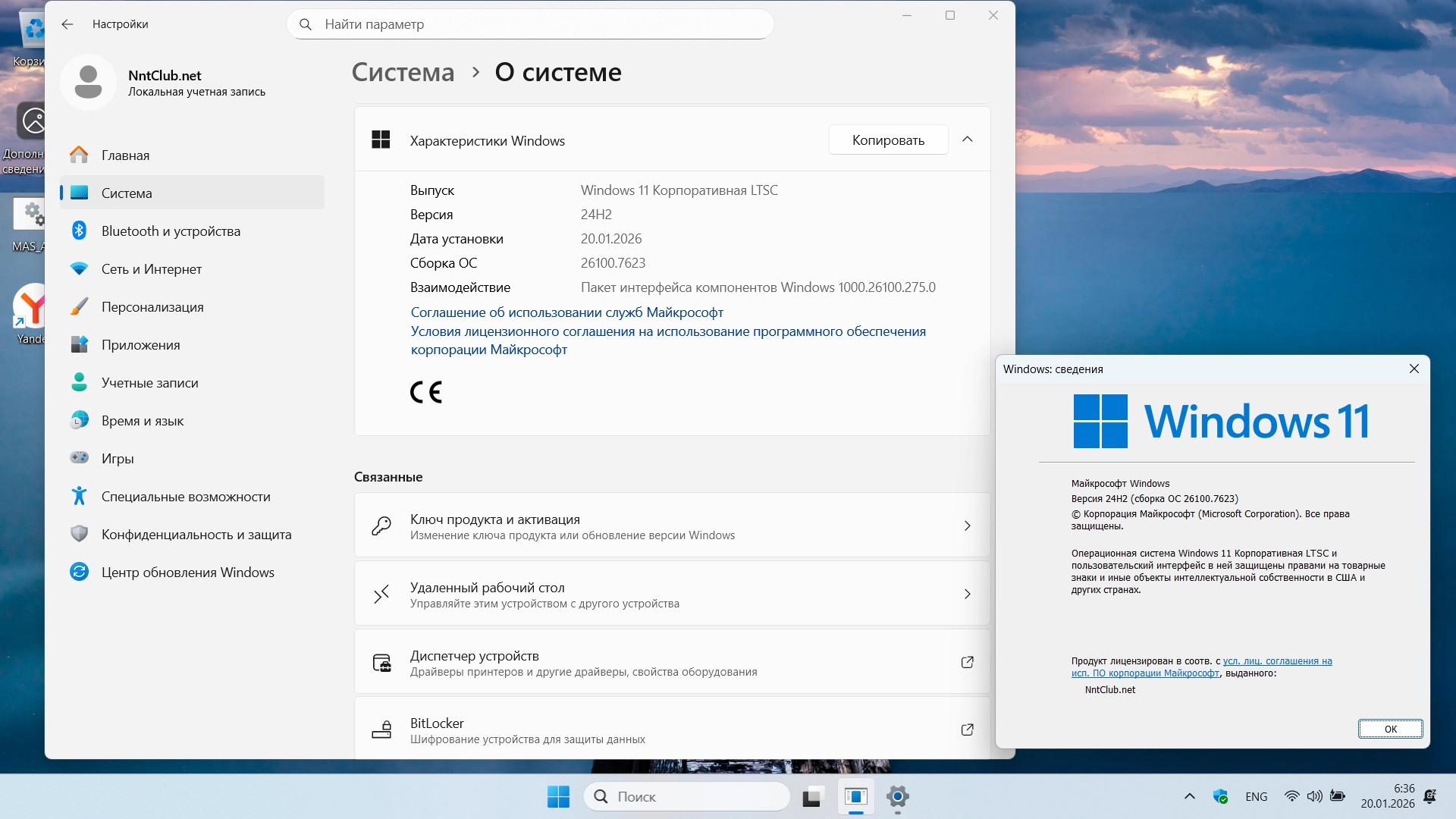Select Главная in the sidebar
Screen dimensions: 1456x819
pyautogui.click(x=125, y=155)
